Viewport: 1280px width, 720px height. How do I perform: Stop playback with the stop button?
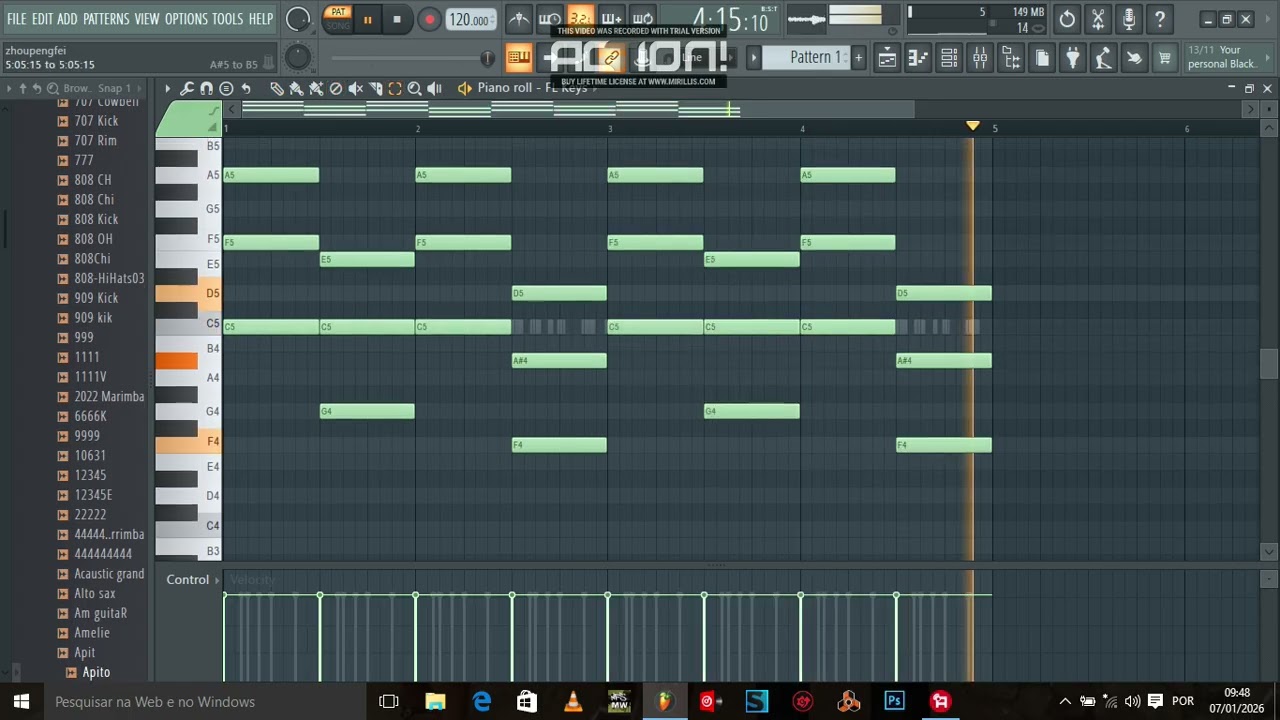click(x=397, y=19)
